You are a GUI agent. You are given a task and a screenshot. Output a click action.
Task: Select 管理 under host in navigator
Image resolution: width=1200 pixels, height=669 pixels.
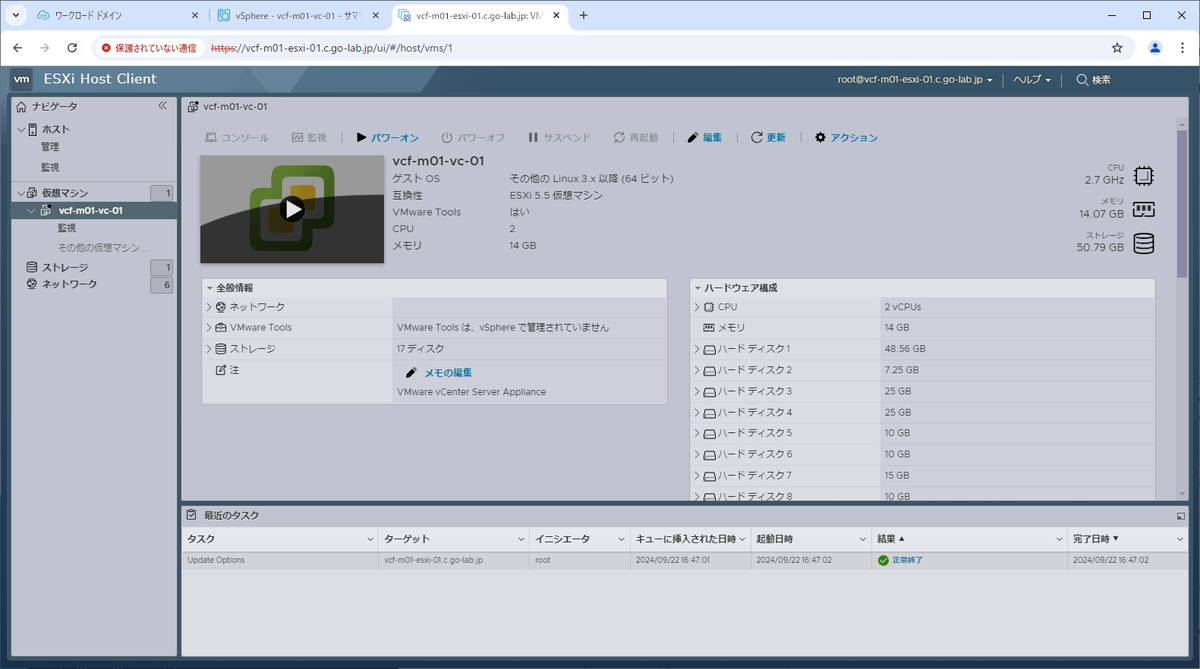click(50, 147)
